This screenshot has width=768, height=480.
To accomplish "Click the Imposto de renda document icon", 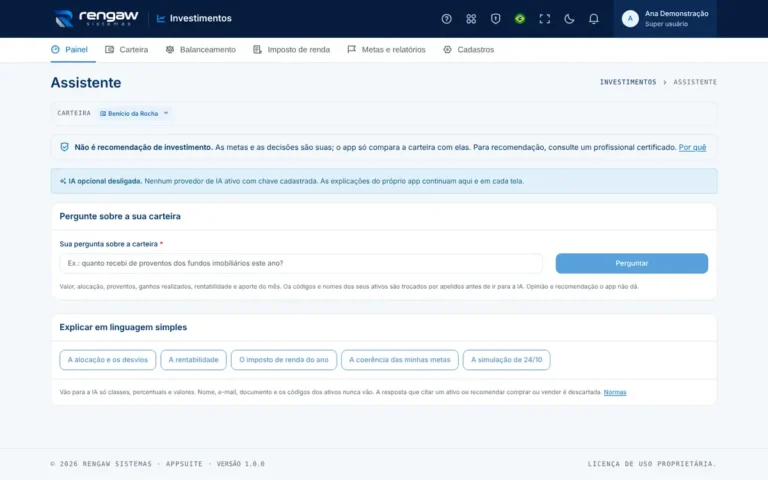I will click(257, 49).
